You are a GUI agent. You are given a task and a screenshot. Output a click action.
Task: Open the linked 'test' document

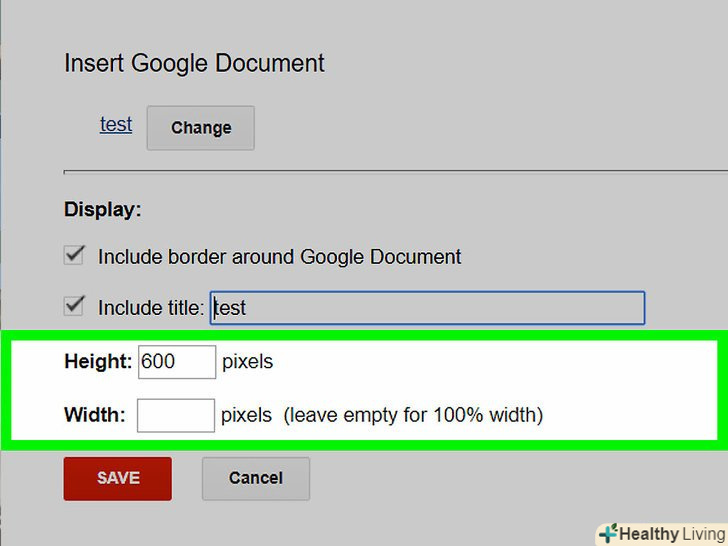[116, 125]
